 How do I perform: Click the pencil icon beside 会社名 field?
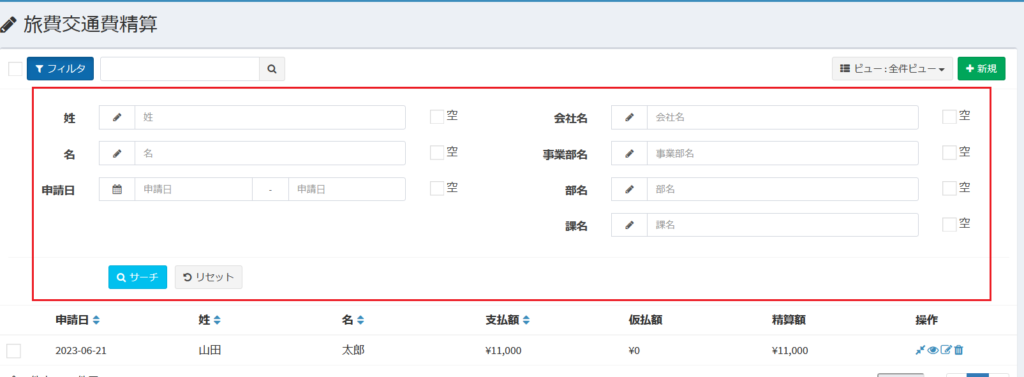pos(630,118)
